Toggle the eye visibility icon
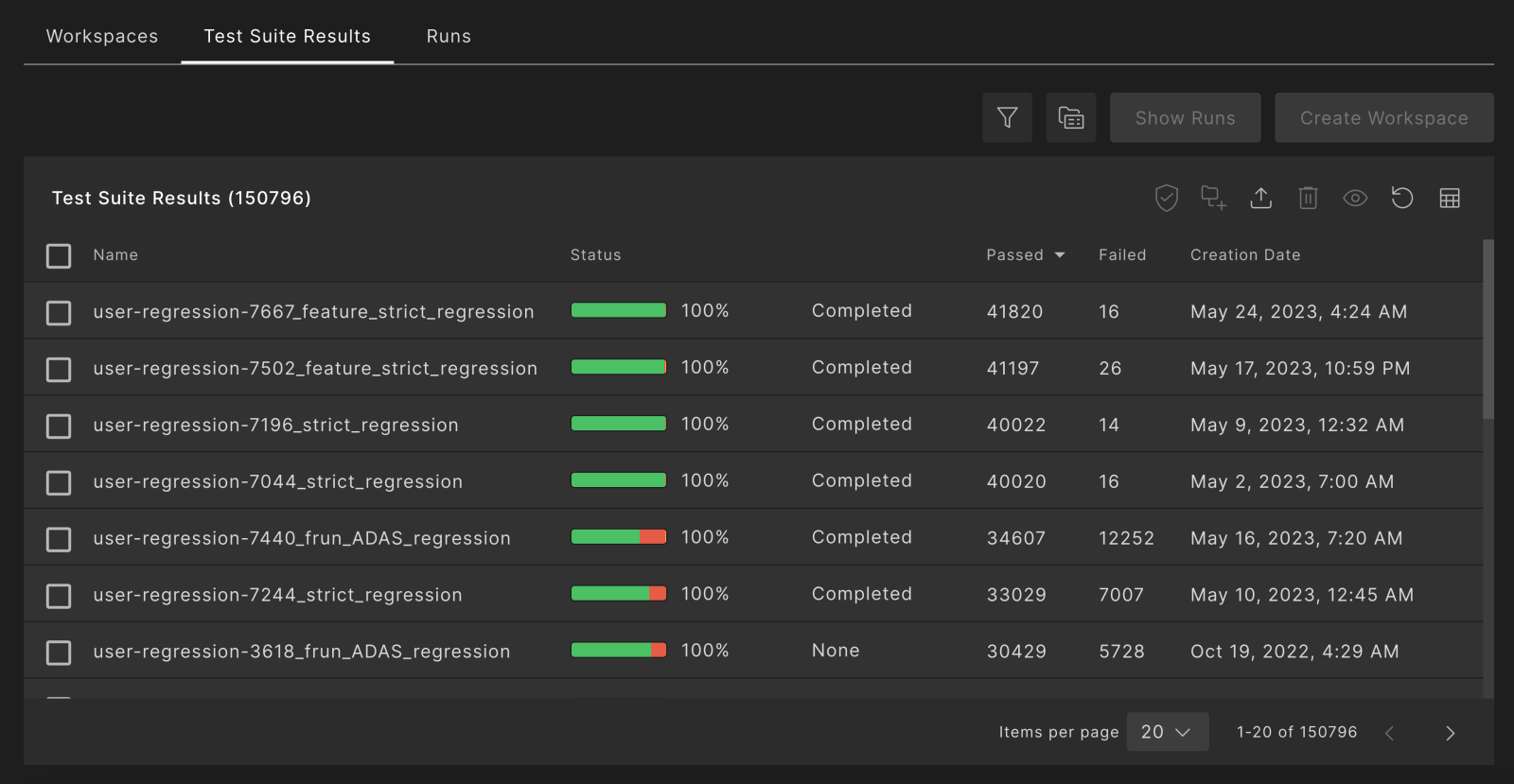Viewport: 1514px width, 784px height. coord(1355,198)
